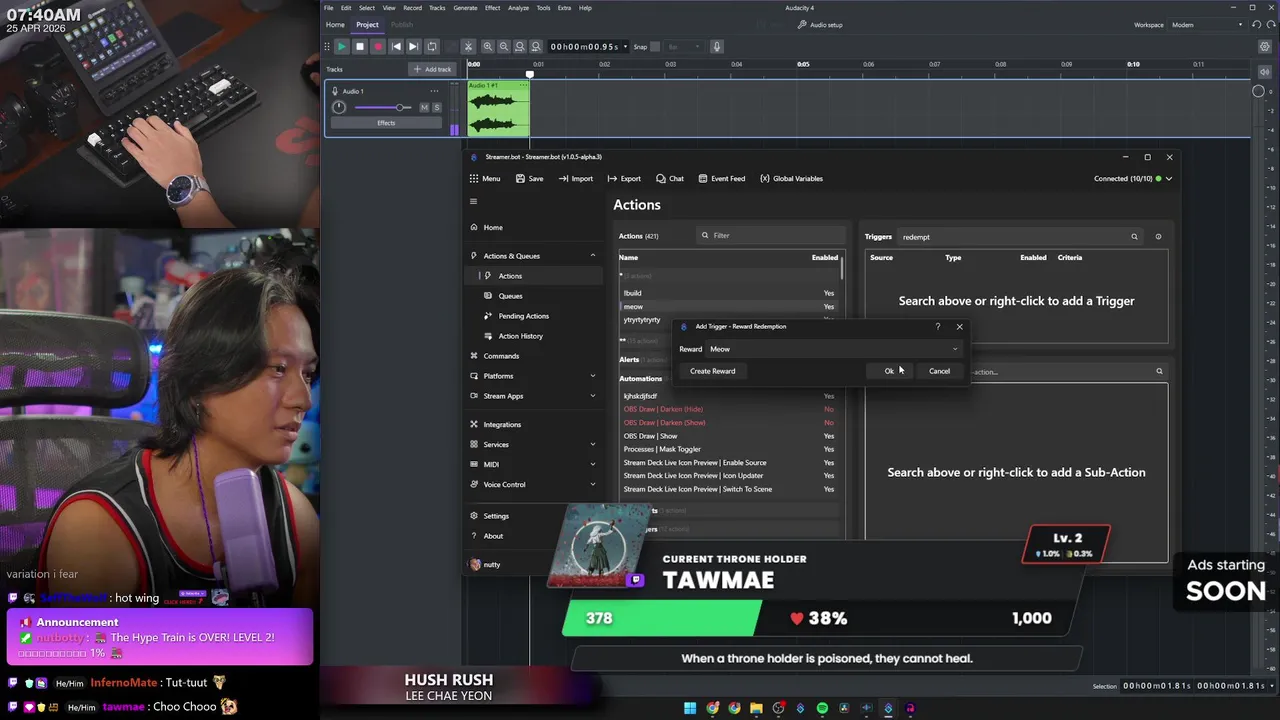Click the Stop button in Audacity
The image size is (1280, 720).
pos(359,46)
